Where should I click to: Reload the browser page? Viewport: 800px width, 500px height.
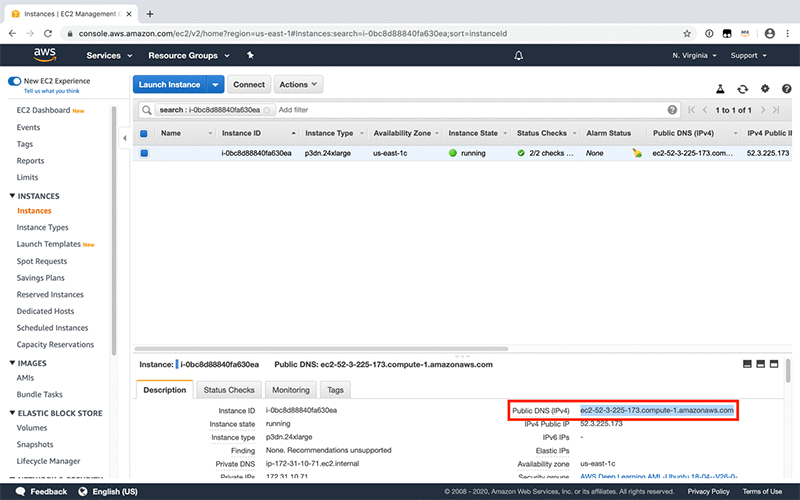coord(48,34)
